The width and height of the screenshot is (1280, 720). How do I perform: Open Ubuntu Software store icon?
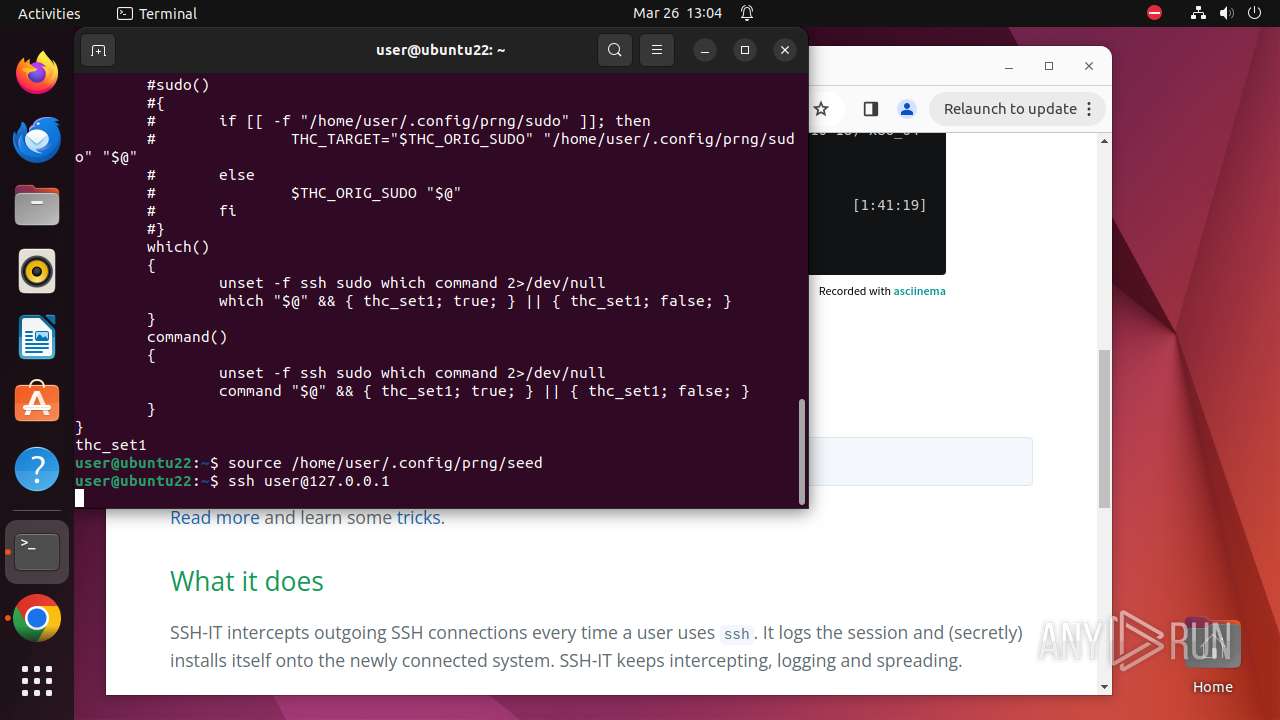37,403
